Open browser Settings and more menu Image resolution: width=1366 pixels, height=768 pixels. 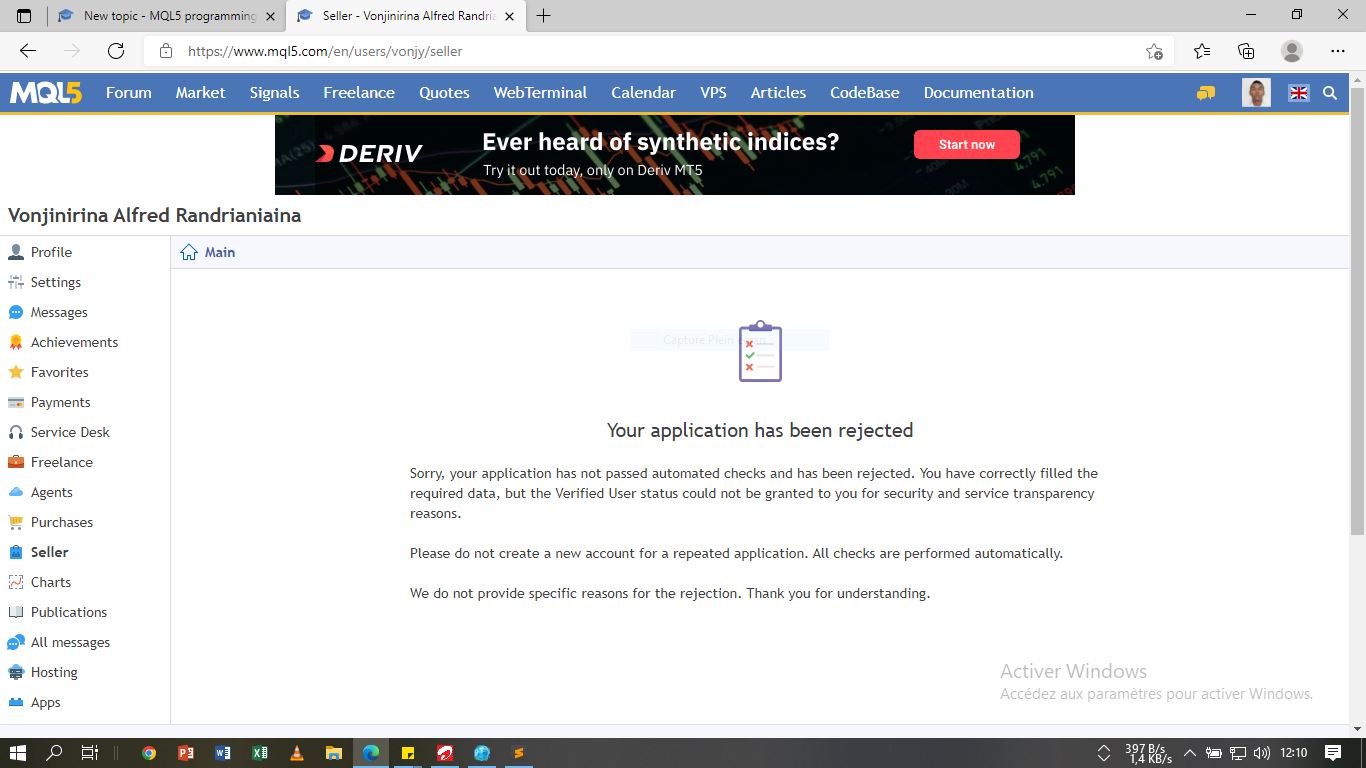coord(1338,51)
